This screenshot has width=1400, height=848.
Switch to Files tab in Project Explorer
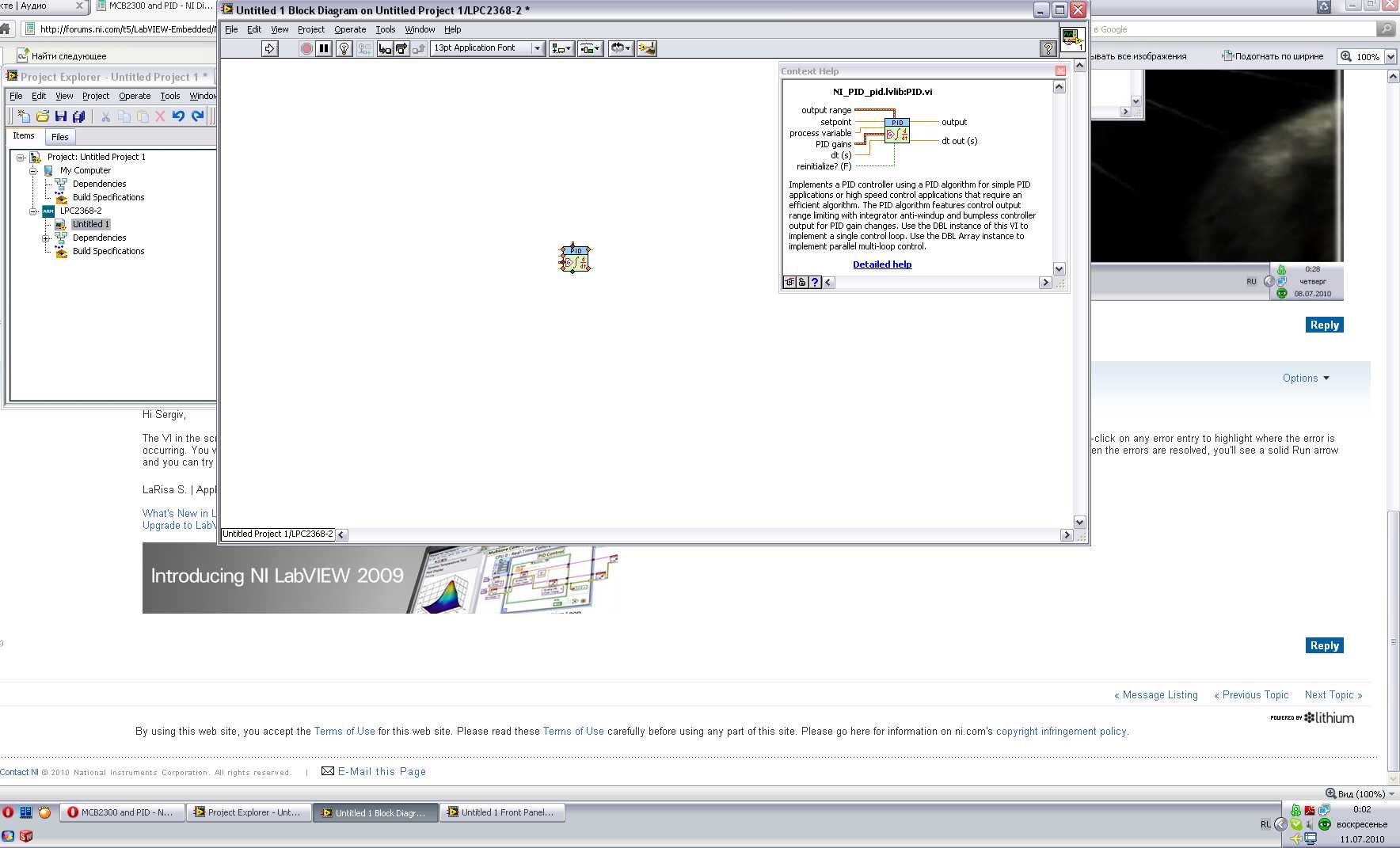[60, 137]
